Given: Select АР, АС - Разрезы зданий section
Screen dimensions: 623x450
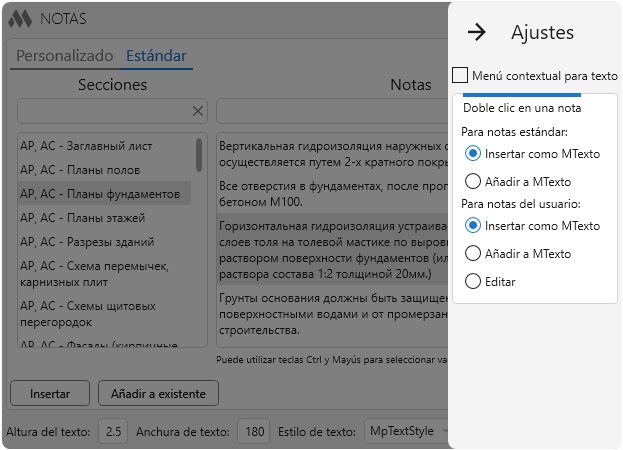Looking at the screenshot, I should pos(83,242).
